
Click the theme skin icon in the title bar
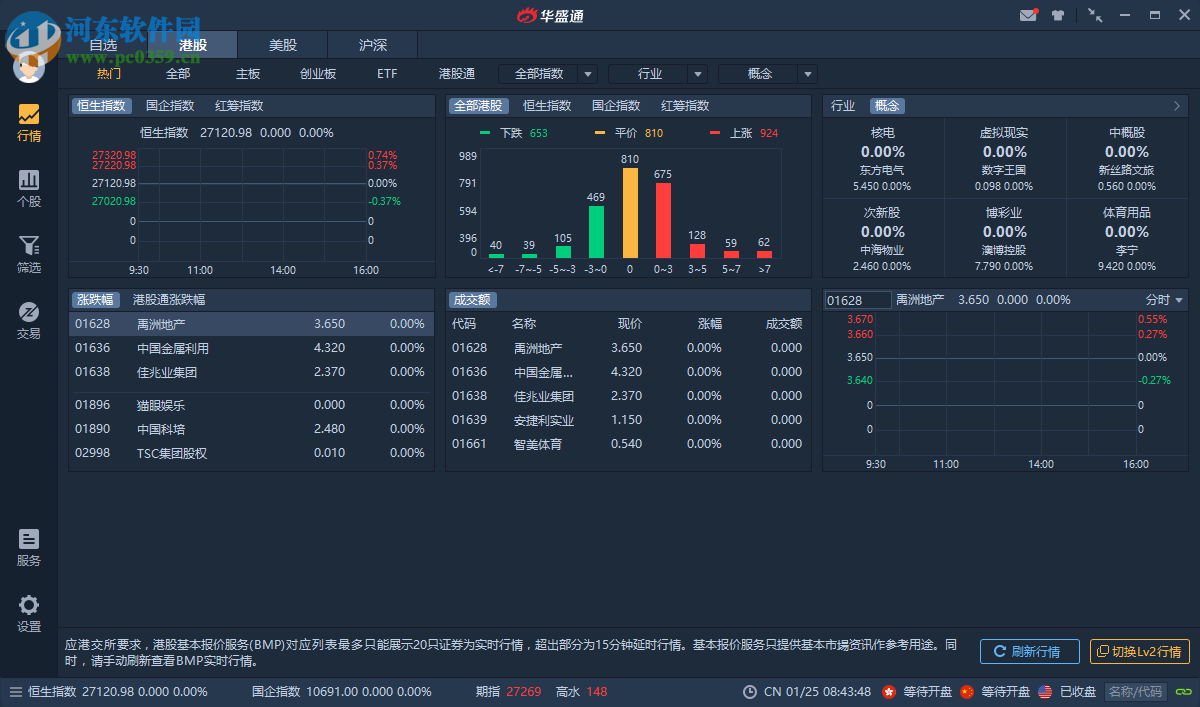1058,15
